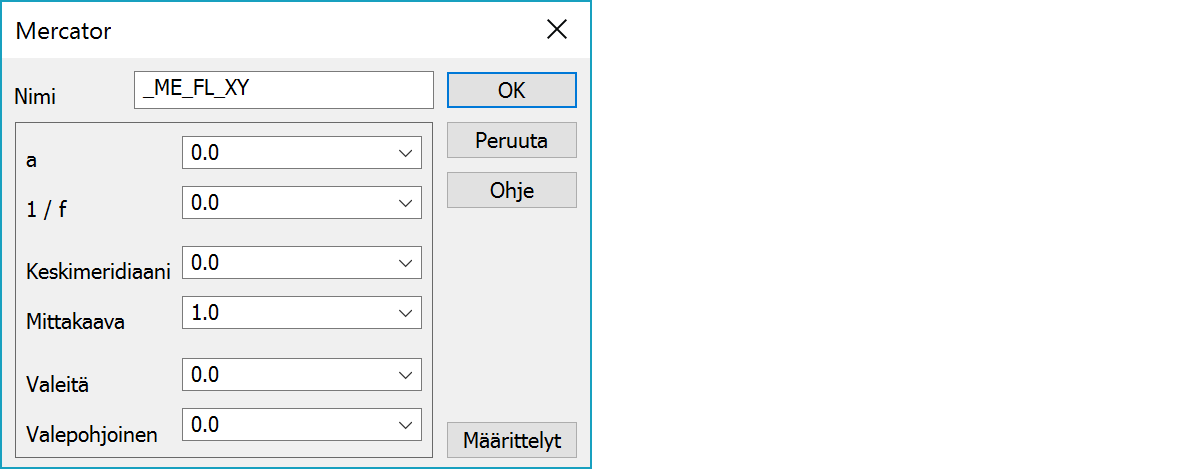Expand the Keskimeridiaani dropdown arrow
The image size is (1200, 469).
click(x=405, y=263)
